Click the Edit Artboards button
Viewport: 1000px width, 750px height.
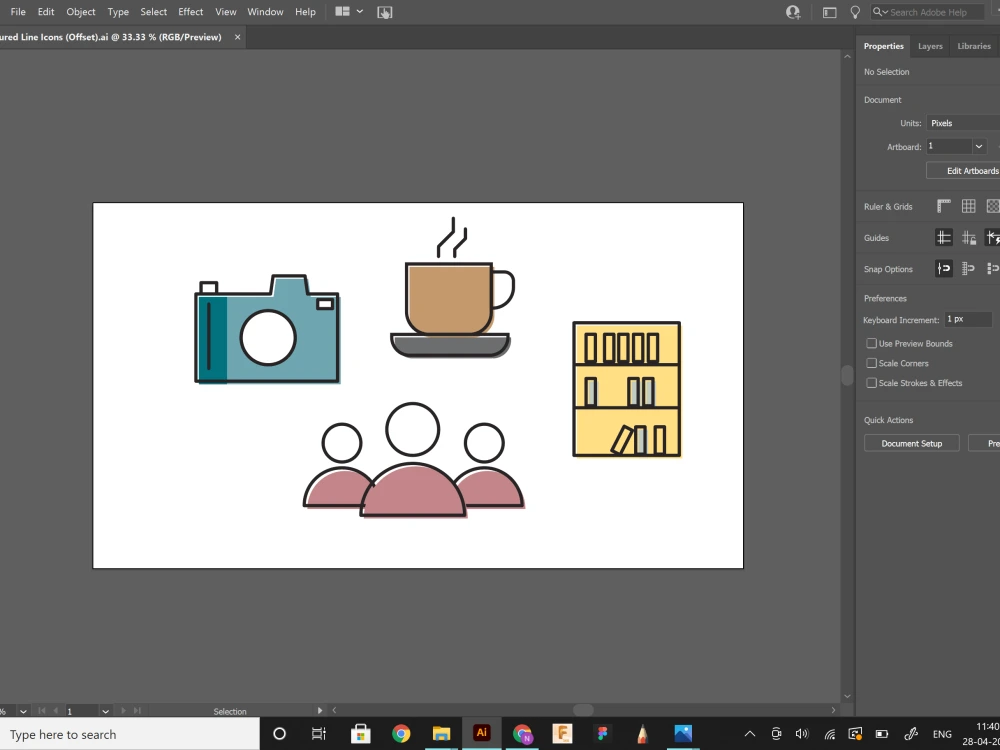[963, 170]
